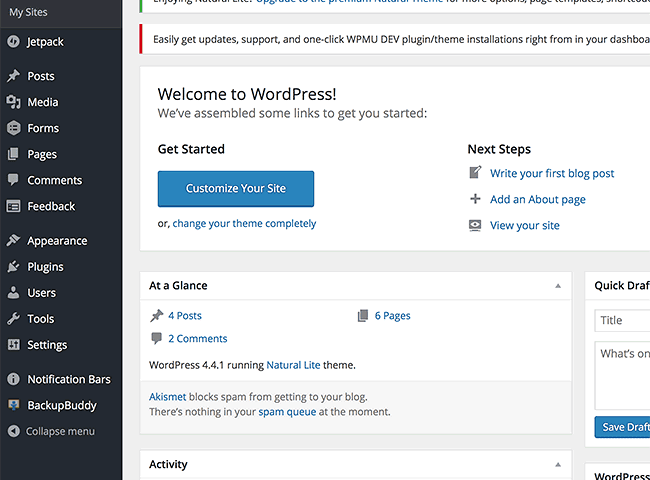Image resolution: width=650 pixels, height=480 pixels.
Task: Open the BackupBuddy menu item
Action: point(62,405)
